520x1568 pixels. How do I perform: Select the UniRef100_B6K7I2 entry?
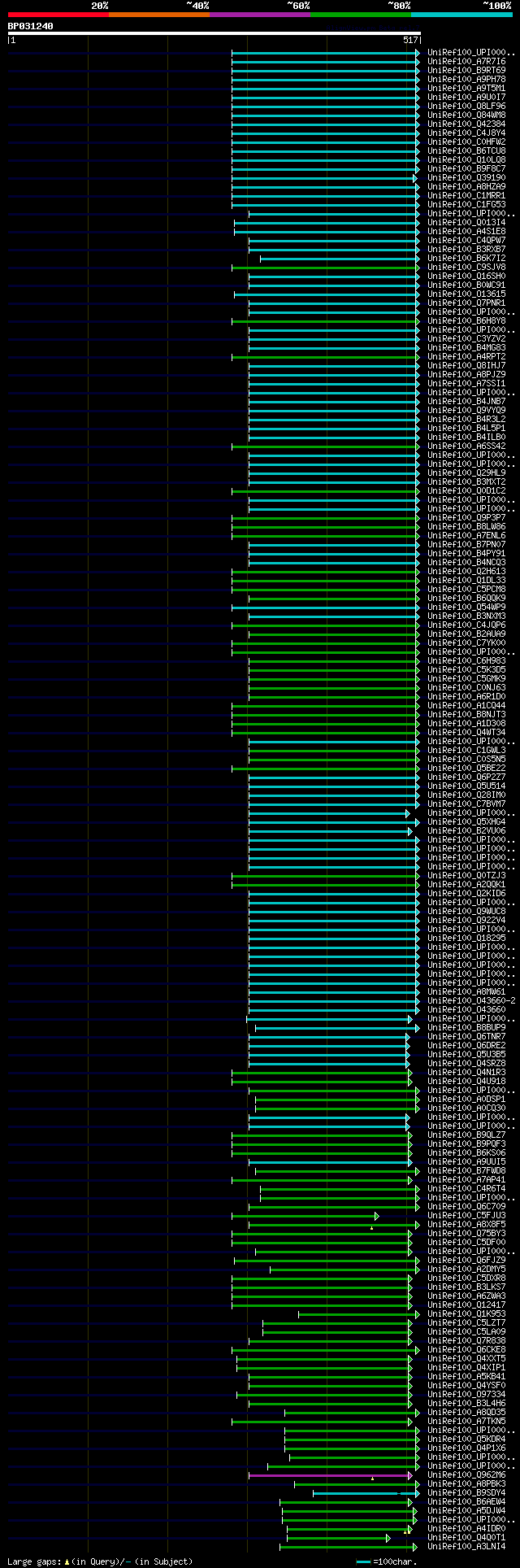point(466,259)
